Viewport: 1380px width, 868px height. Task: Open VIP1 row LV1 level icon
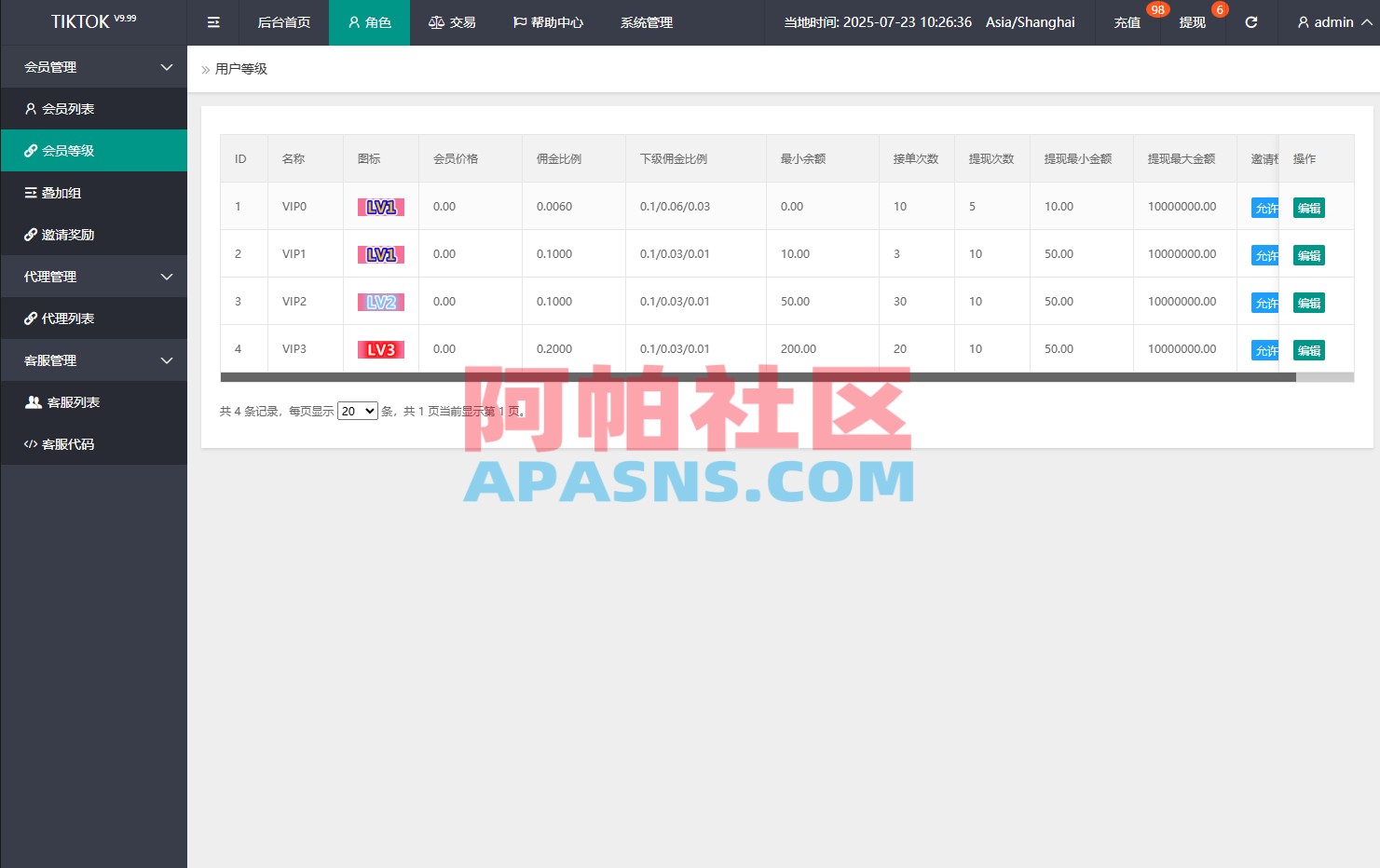click(x=381, y=255)
